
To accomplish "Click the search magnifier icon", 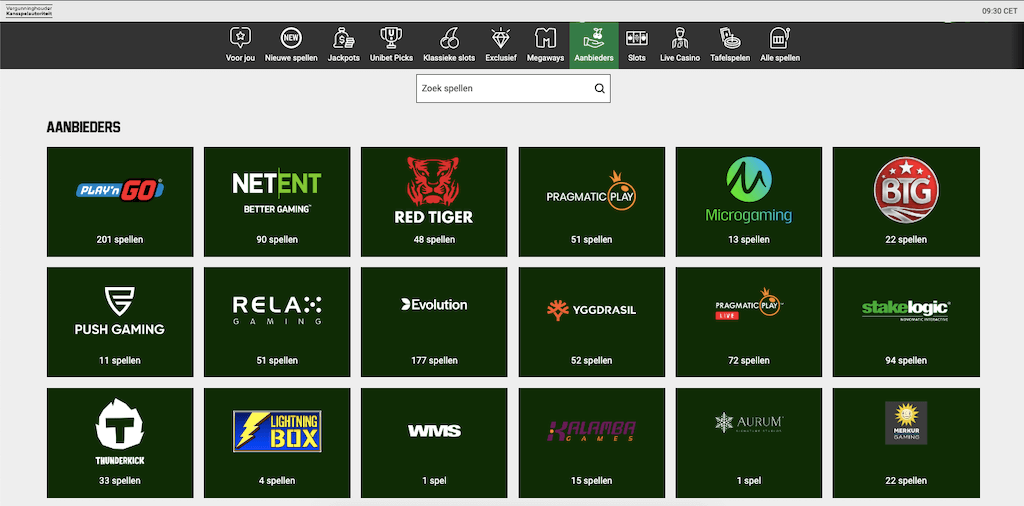I will [x=600, y=89].
